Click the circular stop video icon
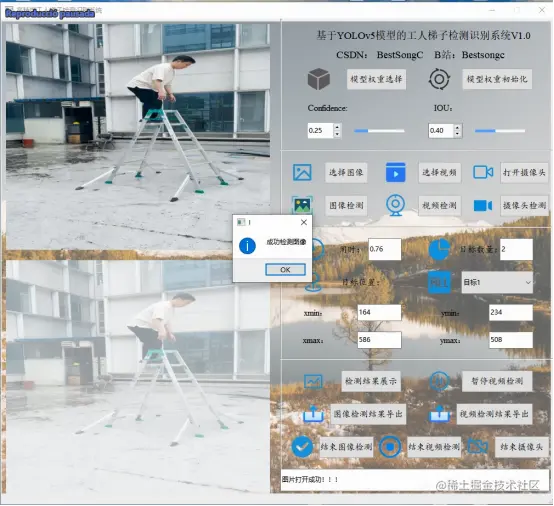The image size is (554, 506). pyautogui.click(x=390, y=447)
